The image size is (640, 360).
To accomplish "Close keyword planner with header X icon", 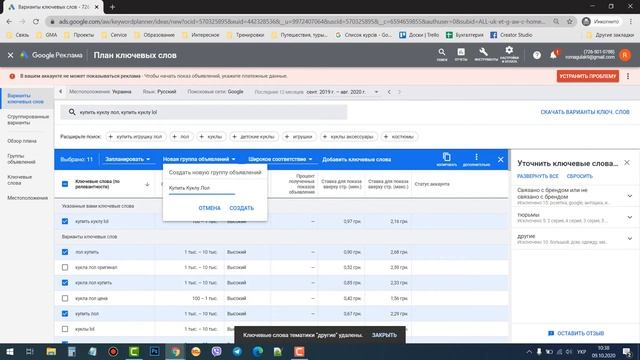I will (x=10, y=55).
